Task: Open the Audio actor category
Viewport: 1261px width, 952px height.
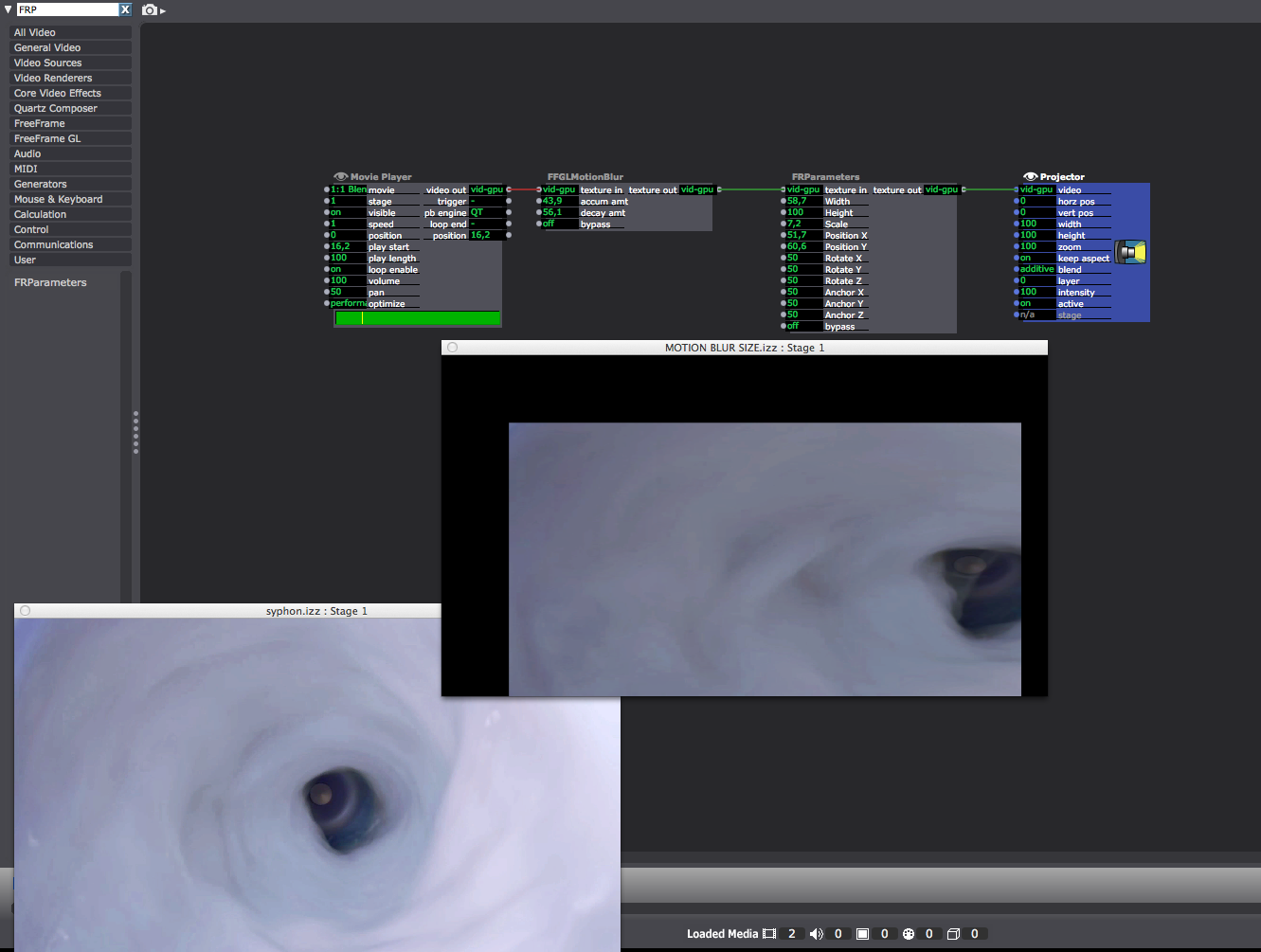Action: (70, 153)
